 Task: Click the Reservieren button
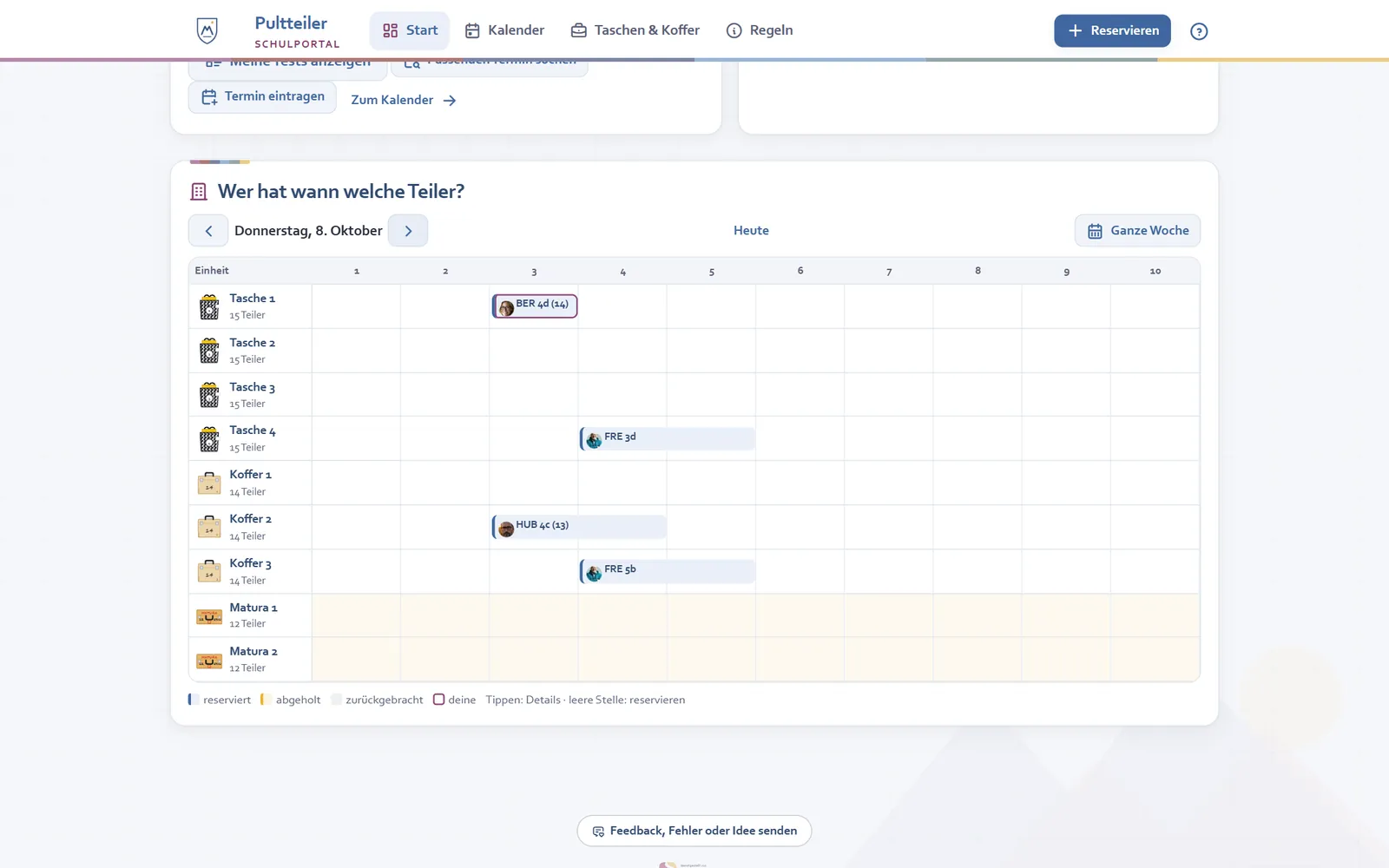click(x=1112, y=30)
